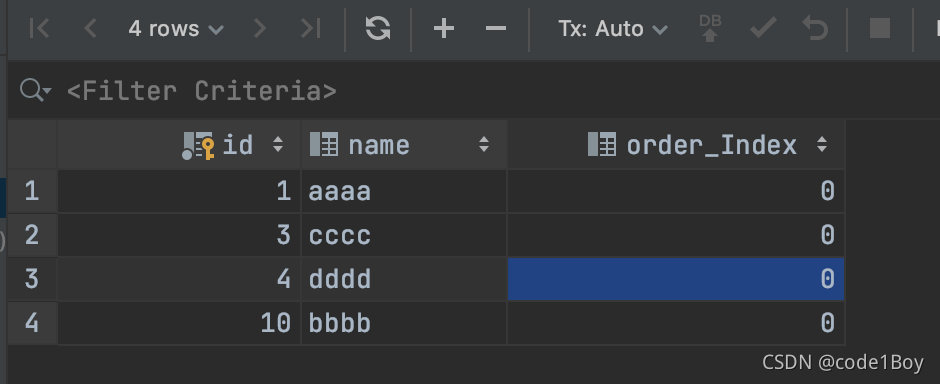
Task: Reload table data with refresh icon
Action: [x=378, y=28]
